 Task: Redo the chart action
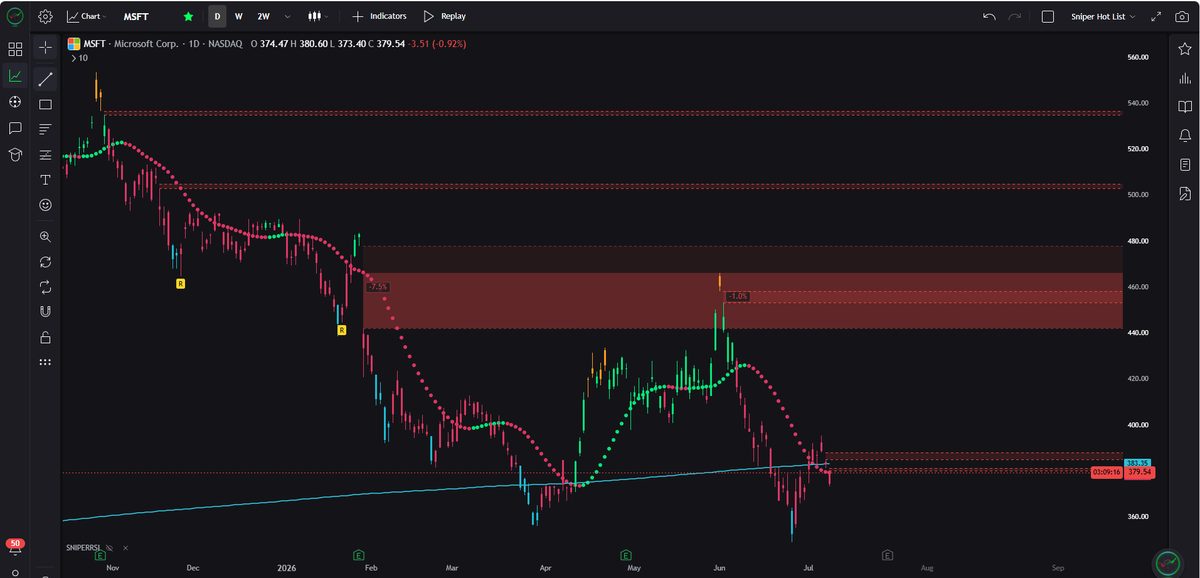click(1015, 17)
